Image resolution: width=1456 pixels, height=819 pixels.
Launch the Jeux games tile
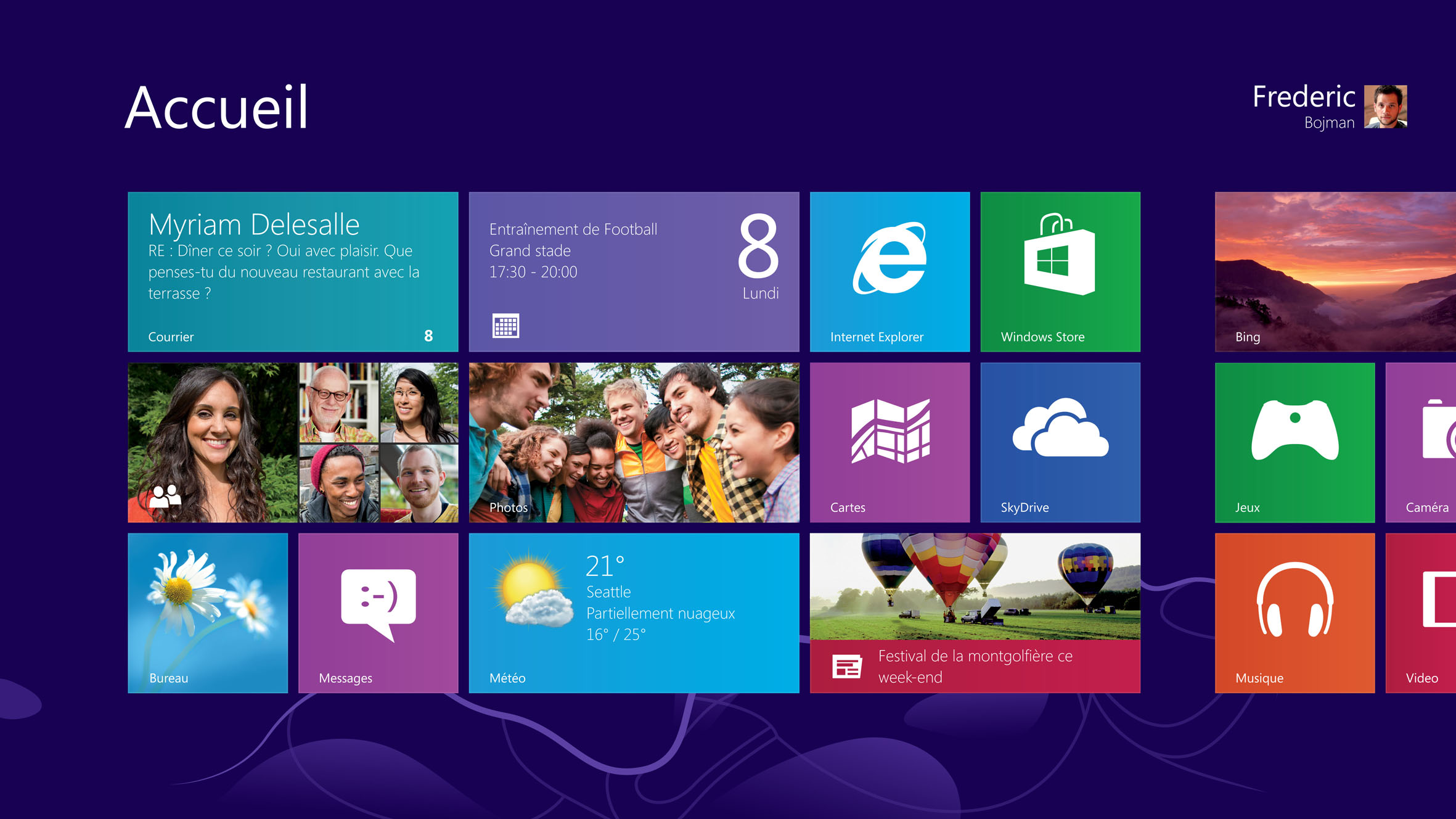tap(1294, 442)
